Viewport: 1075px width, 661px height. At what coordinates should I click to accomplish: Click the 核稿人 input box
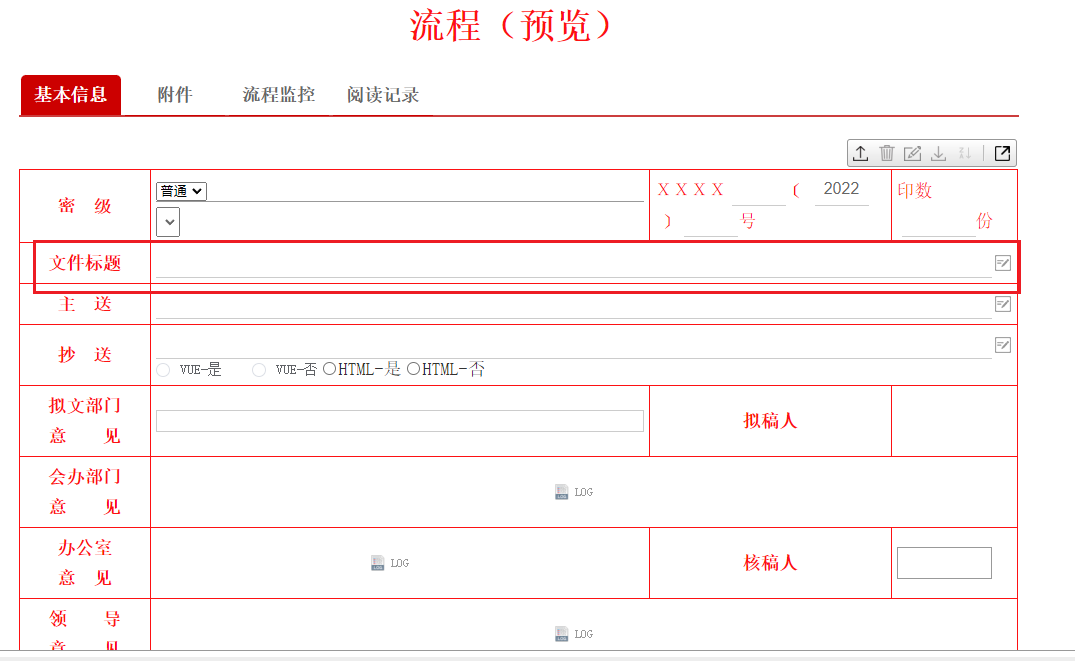click(x=944, y=563)
